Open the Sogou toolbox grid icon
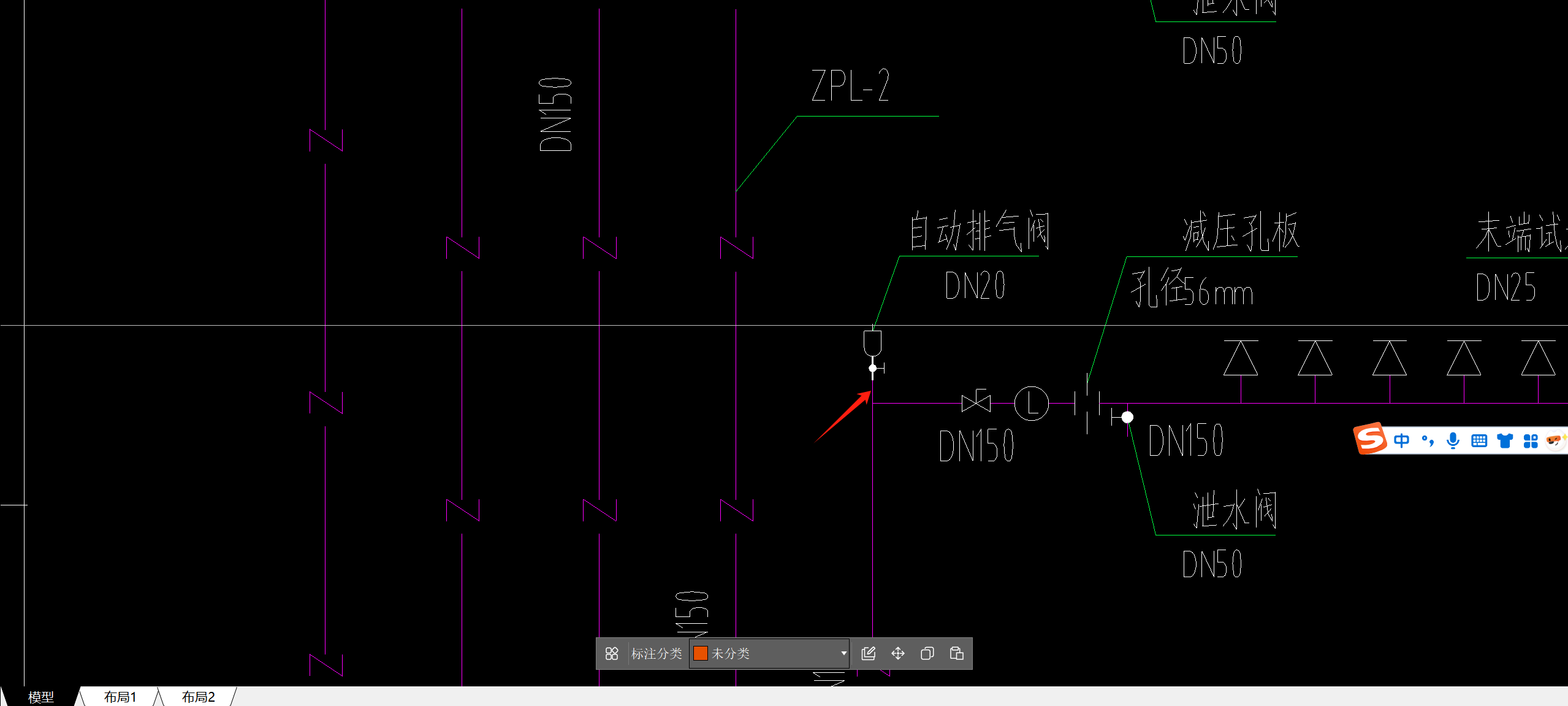The image size is (1568, 706). tap(1531, 440)
